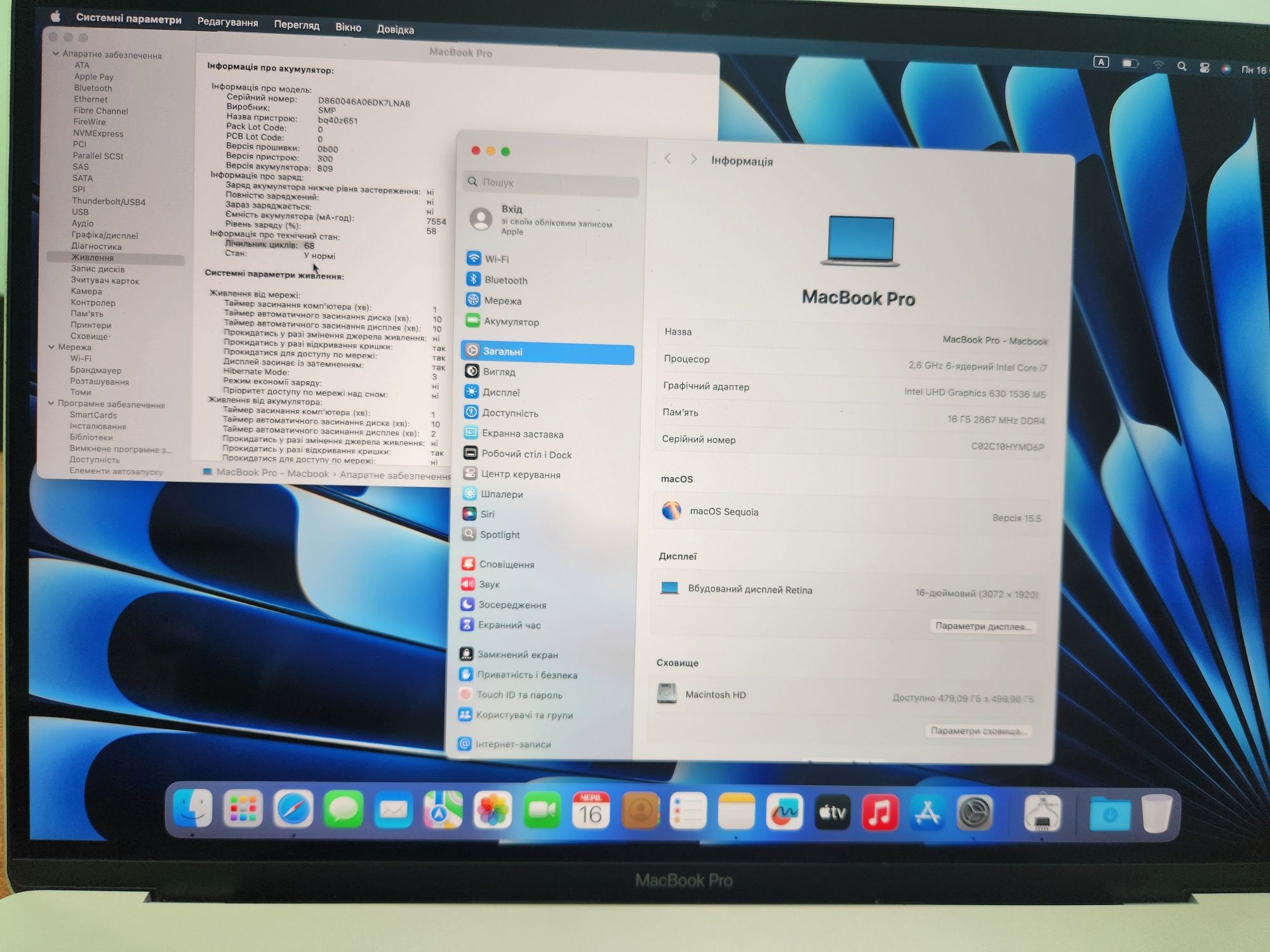1270x952 pixels.
Task: Open Reminders app in the Dock
Action: 688,811
